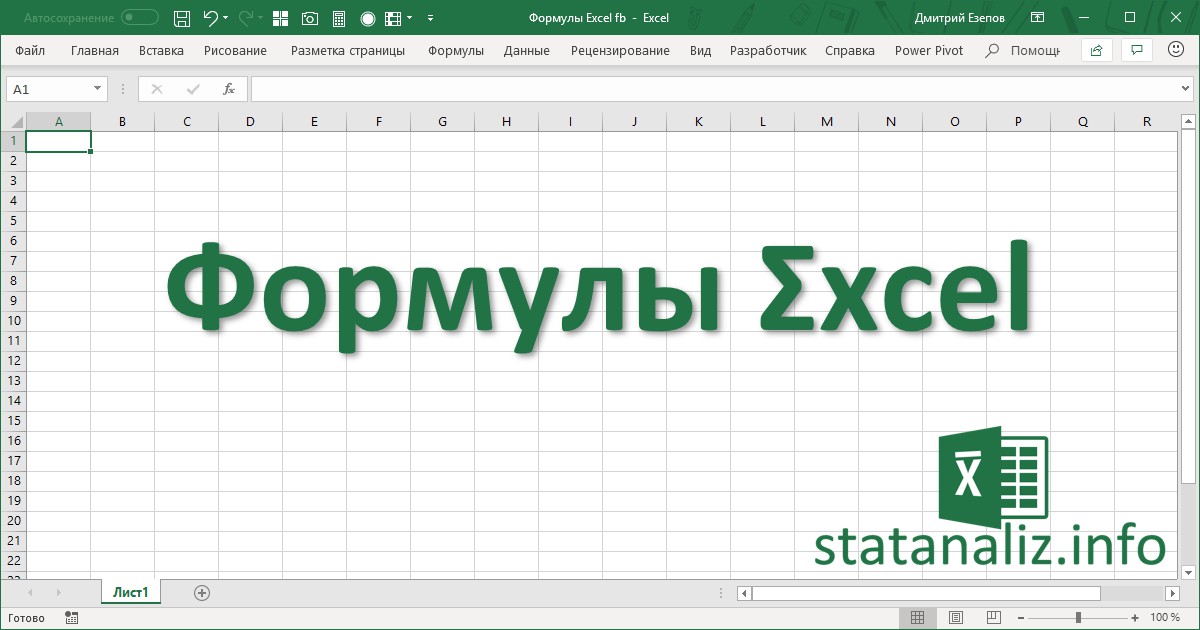Open the Comments speech-bubble icon
The width and height of the screenshot is (1200, 630).
1135,50
